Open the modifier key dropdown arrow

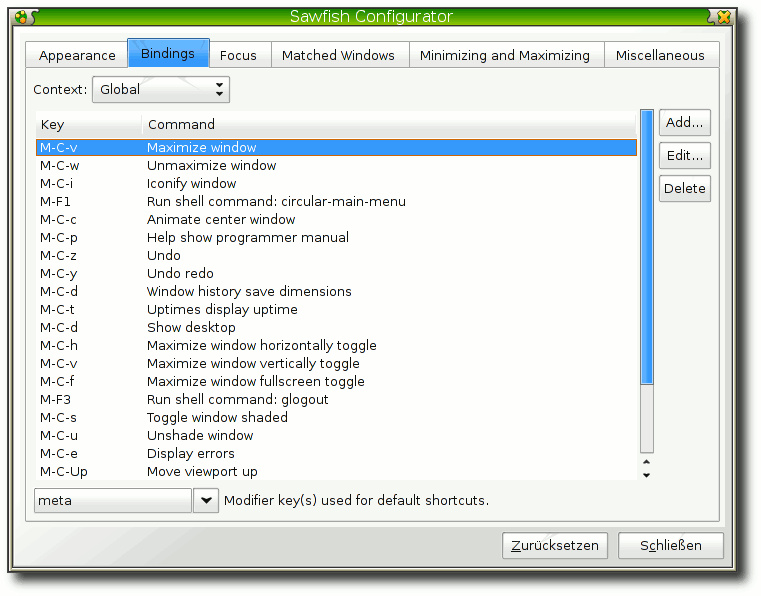(205, 500)
